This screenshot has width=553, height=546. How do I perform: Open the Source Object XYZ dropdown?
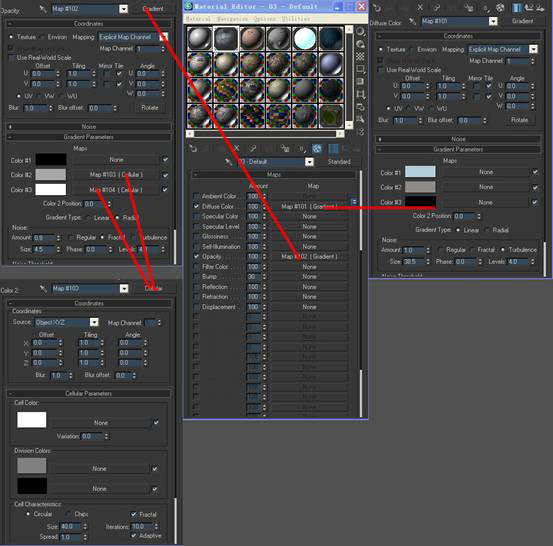point(94,322)
